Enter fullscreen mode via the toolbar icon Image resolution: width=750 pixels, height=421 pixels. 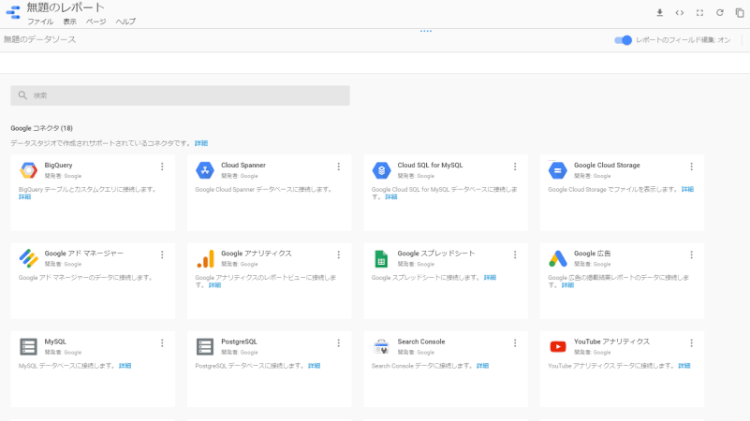(700, 13)
